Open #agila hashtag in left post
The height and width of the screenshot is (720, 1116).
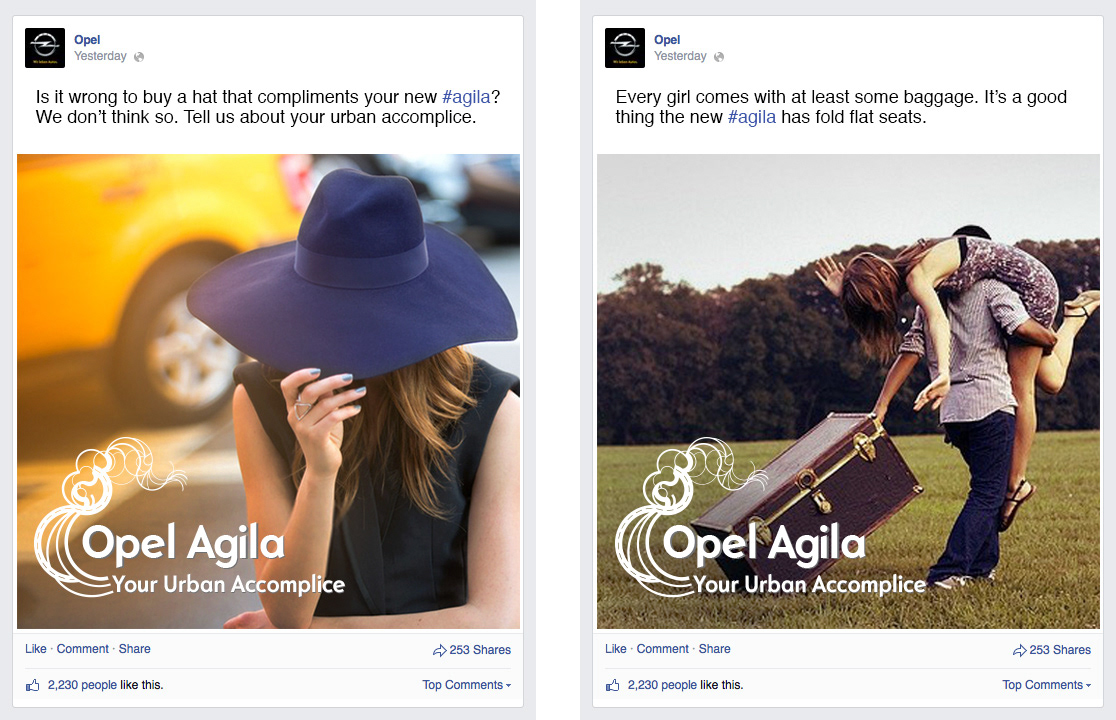(x=466, y=97)
